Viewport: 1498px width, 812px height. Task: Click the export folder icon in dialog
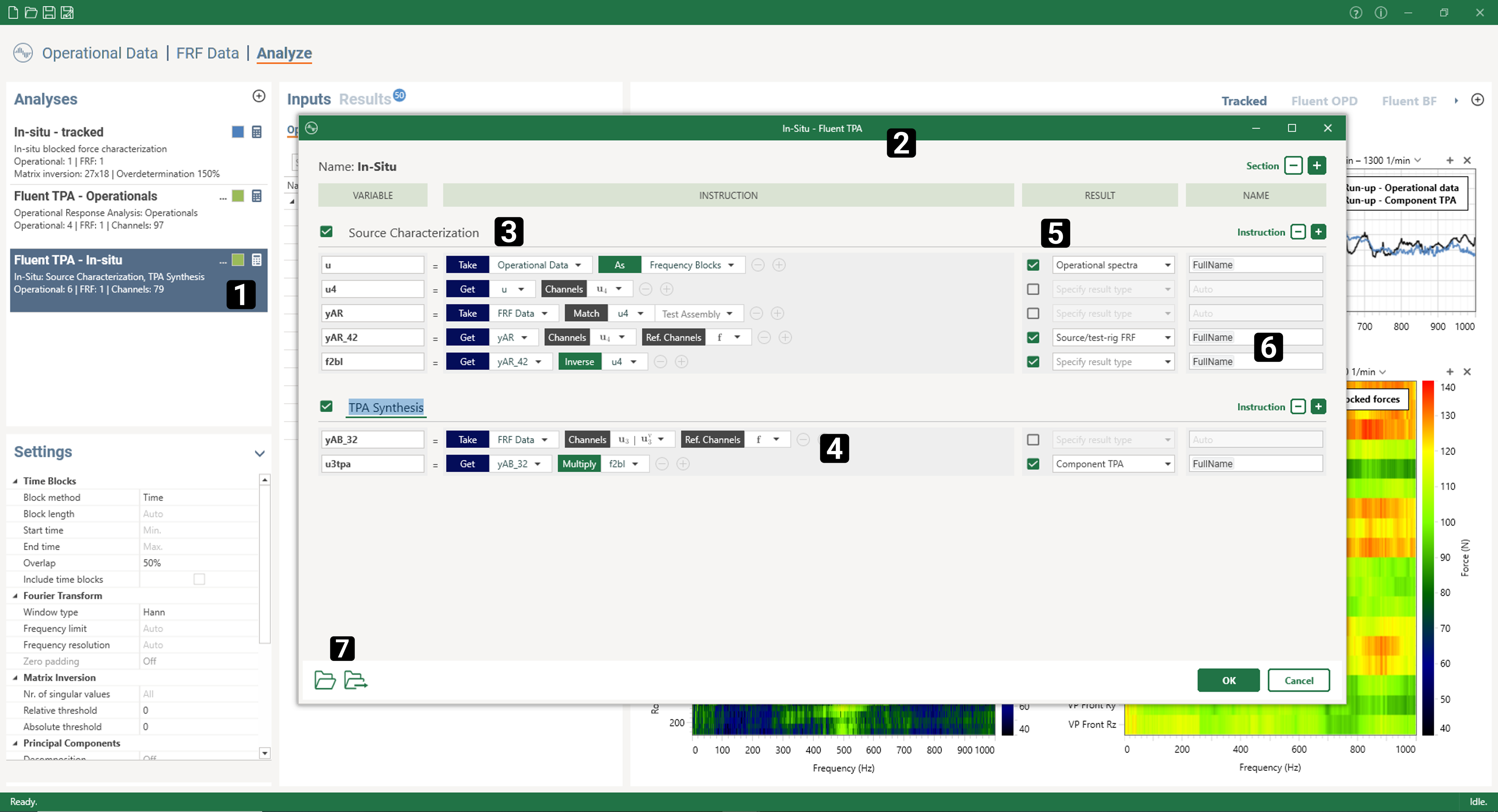click(x=355, y=679)
